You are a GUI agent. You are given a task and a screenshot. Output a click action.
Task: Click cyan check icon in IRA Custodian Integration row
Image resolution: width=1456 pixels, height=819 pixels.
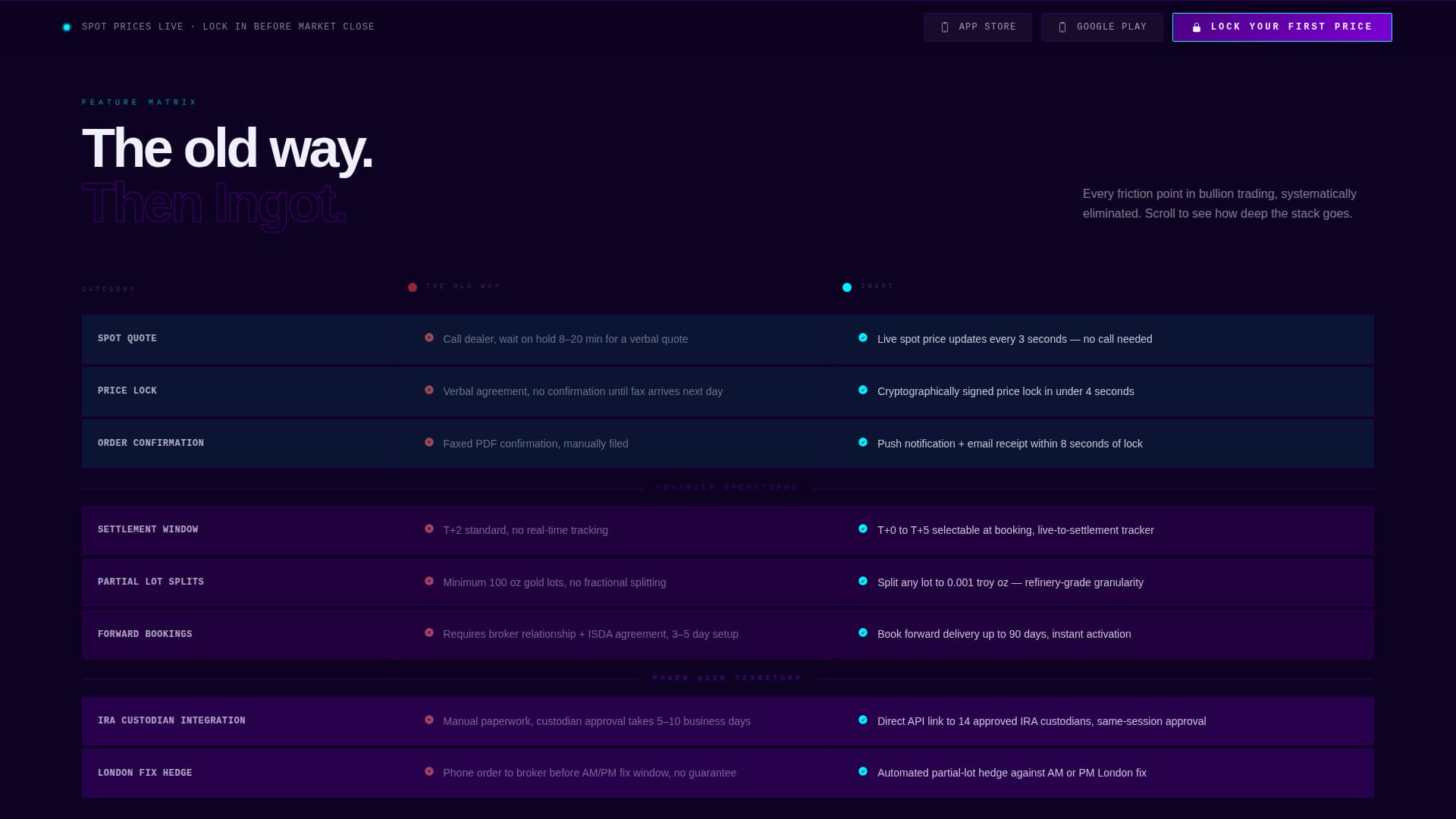[x=863, y=720]
